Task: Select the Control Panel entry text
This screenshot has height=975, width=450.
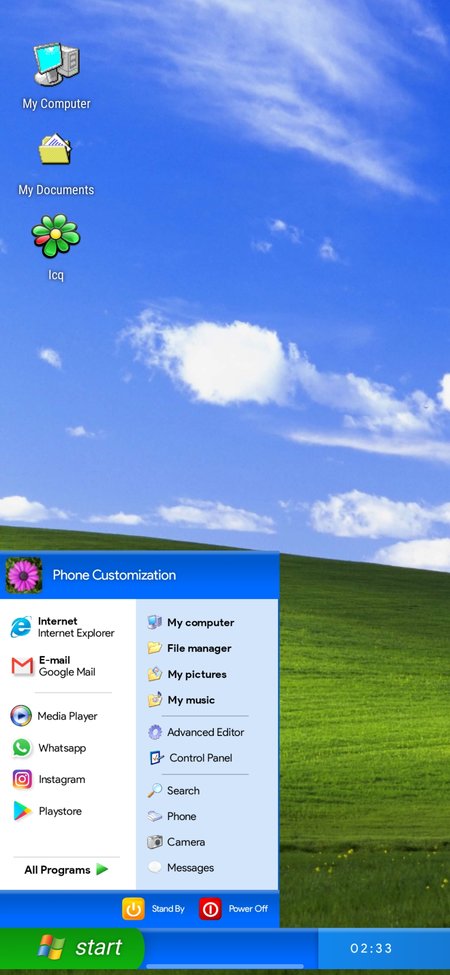Action: click(201, 758)
